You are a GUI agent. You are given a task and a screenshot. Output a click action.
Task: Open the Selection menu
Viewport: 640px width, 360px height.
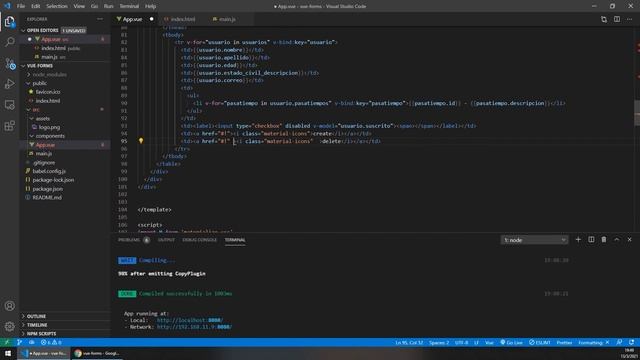pos(57,6)
